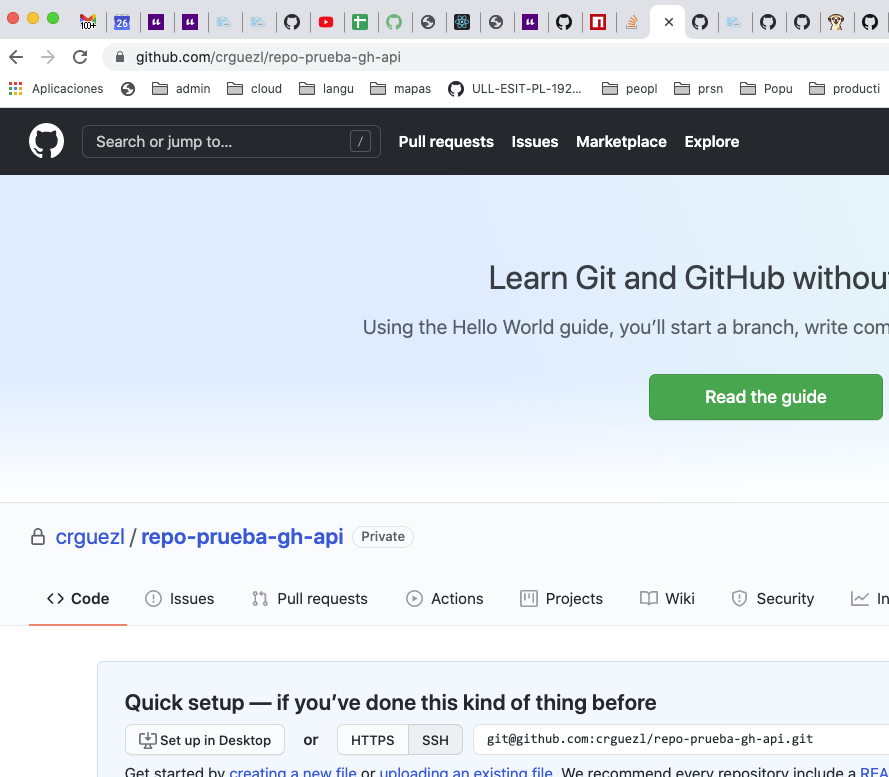
Task: Open the mapas bookmarks folder
Action: (x=400, y=88)
